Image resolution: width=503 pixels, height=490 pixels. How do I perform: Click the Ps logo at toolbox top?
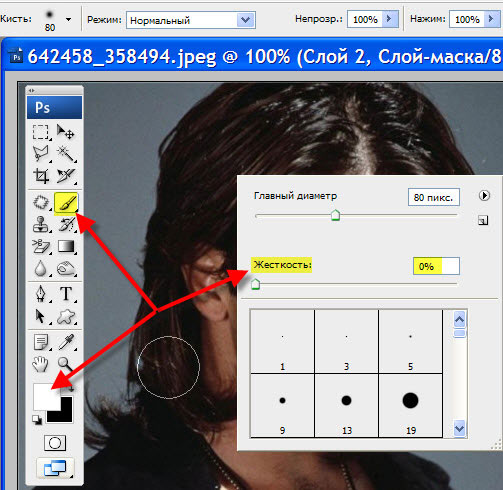click(54, 108)
